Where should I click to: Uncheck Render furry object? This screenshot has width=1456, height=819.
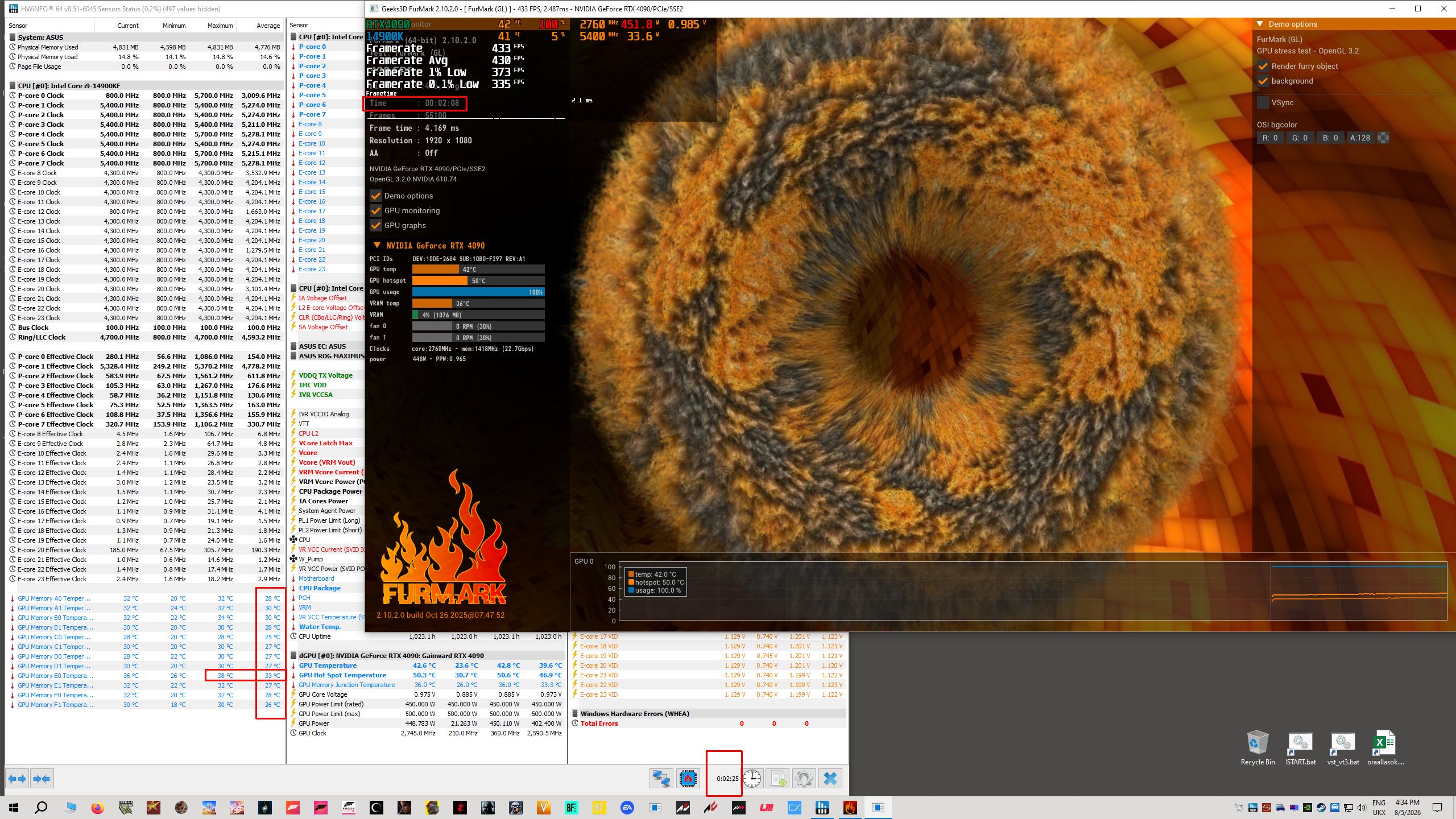point(1263,66)
